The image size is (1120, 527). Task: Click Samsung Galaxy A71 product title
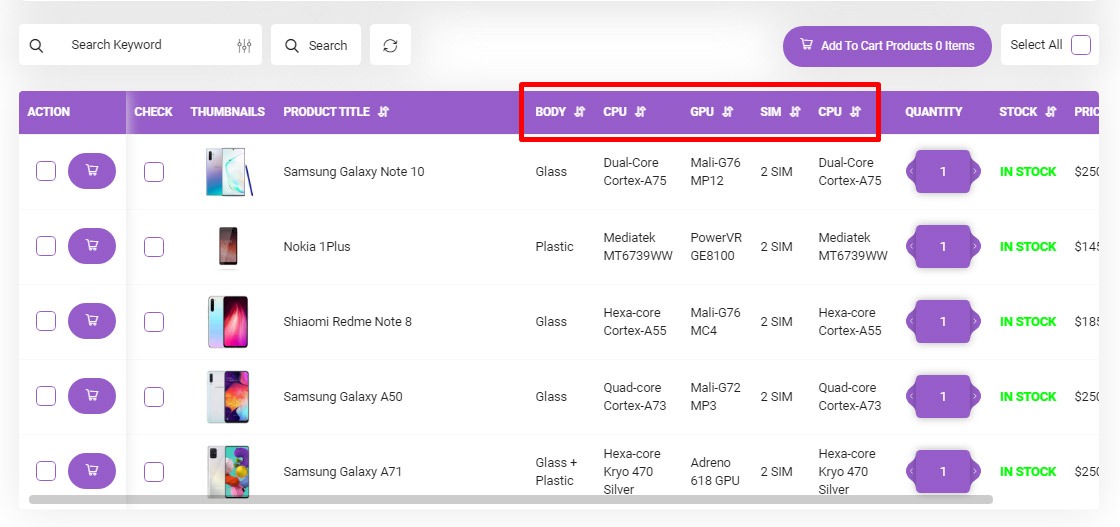pyautogui.click(x=342, y=471)
